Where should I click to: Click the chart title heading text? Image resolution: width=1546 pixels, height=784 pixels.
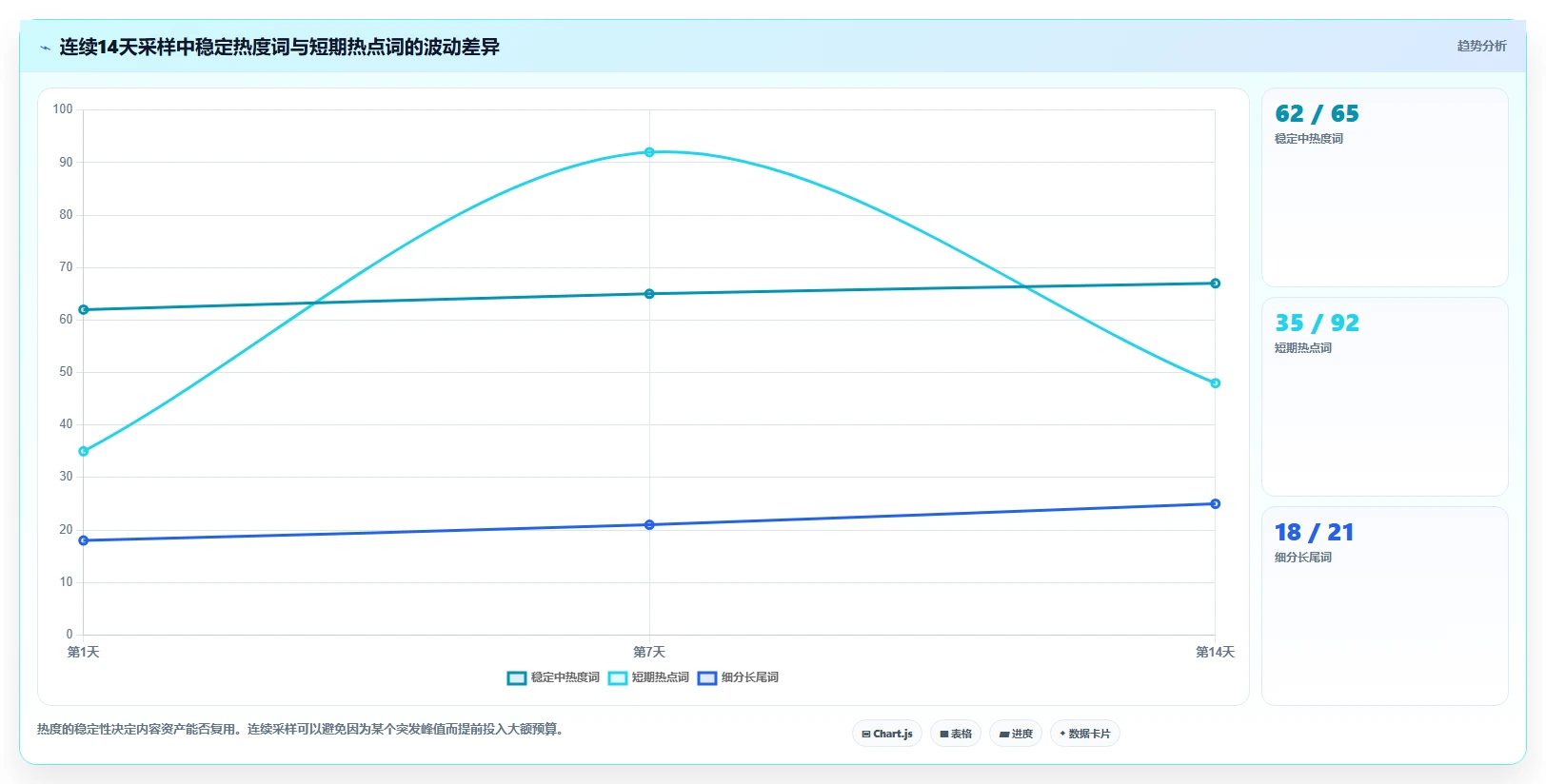280,47
